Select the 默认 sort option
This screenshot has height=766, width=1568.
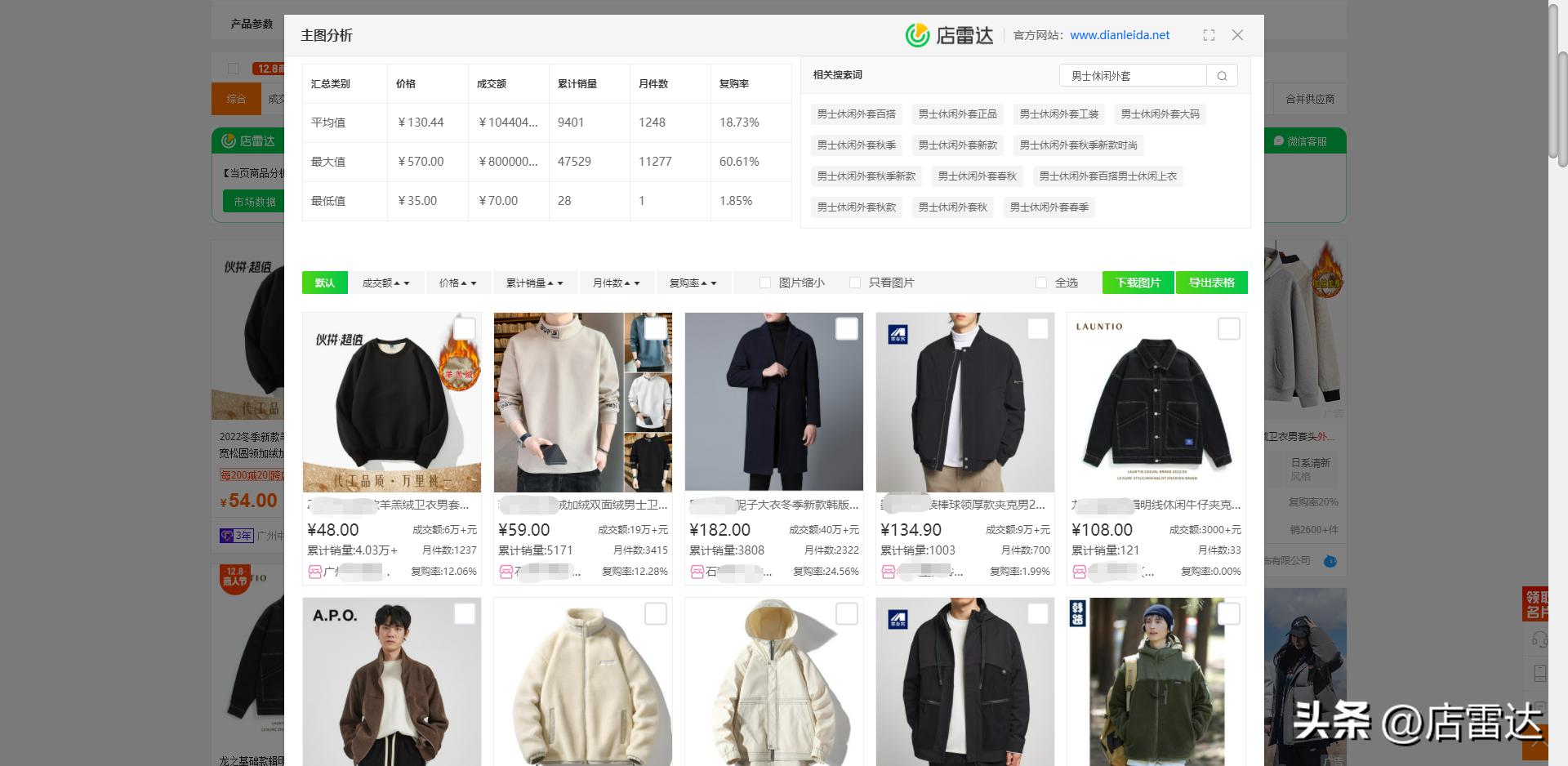coord(324,283)
